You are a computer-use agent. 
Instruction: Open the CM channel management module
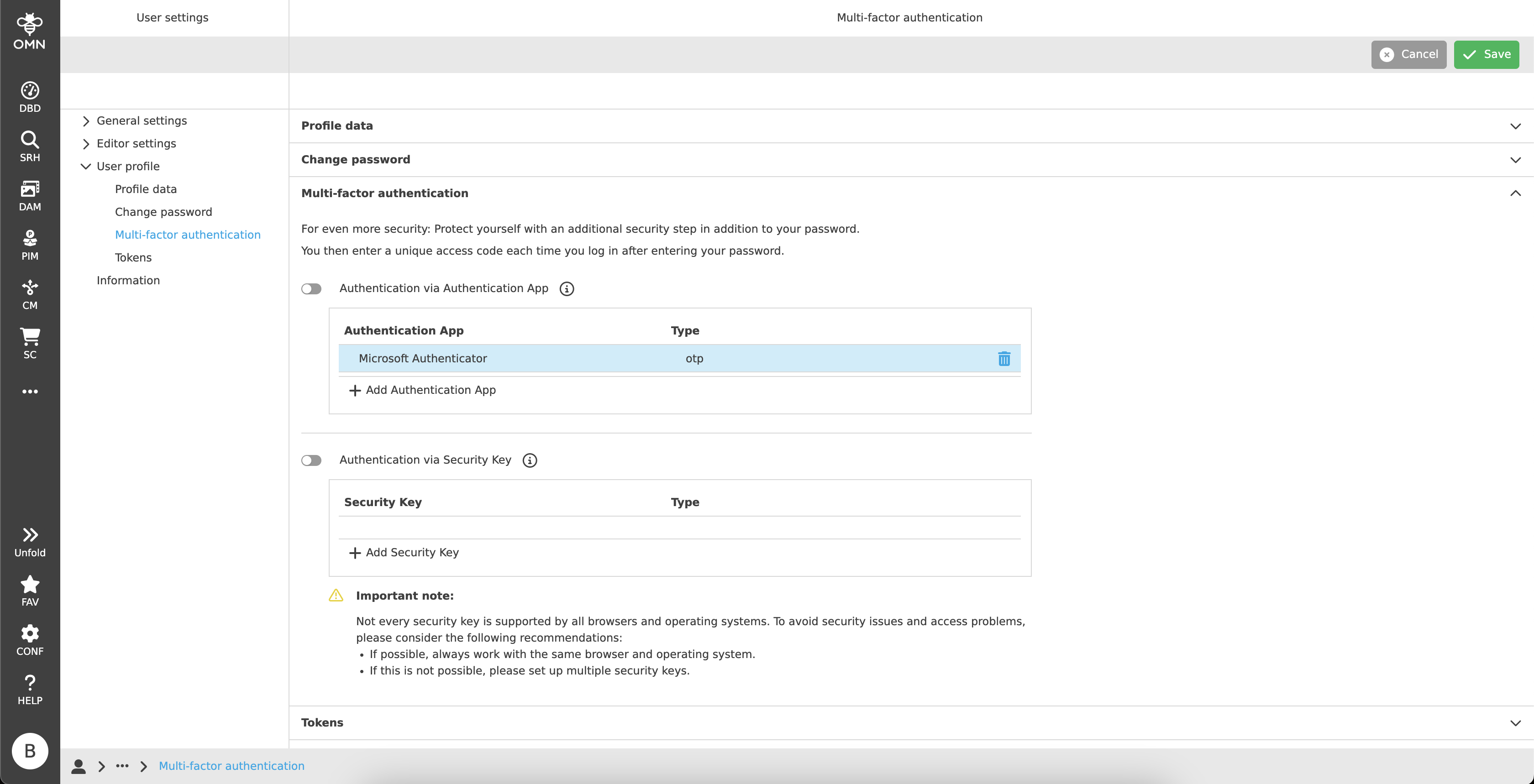(29, 292)
